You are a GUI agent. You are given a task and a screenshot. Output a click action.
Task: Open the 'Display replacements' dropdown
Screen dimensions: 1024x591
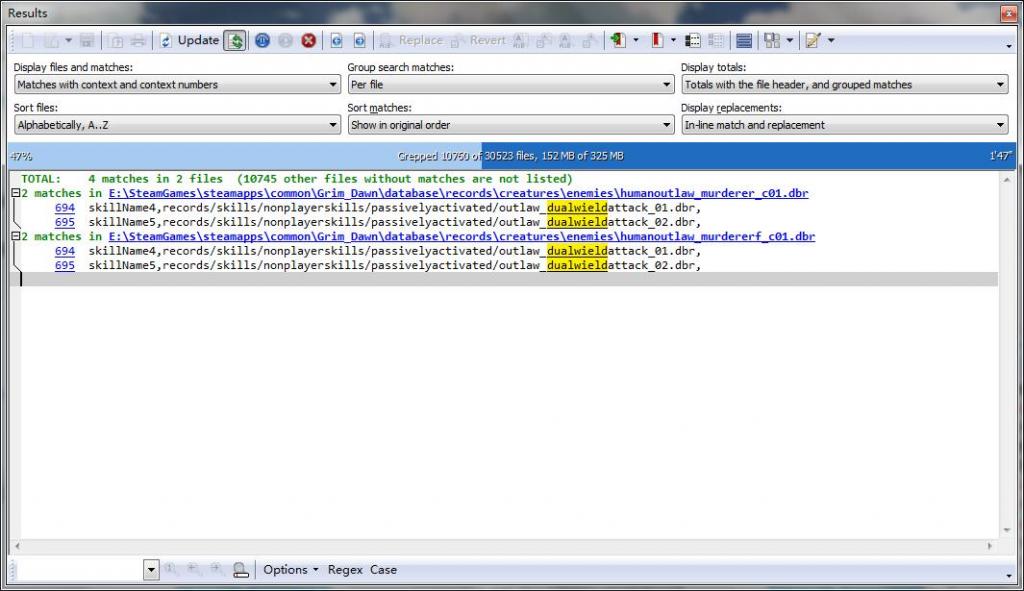click(x=844, y=125)
